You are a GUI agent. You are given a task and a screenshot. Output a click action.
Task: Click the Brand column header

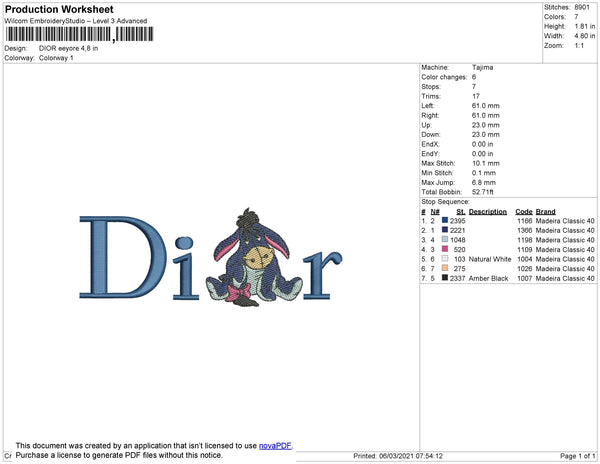[x=546, y=212]
